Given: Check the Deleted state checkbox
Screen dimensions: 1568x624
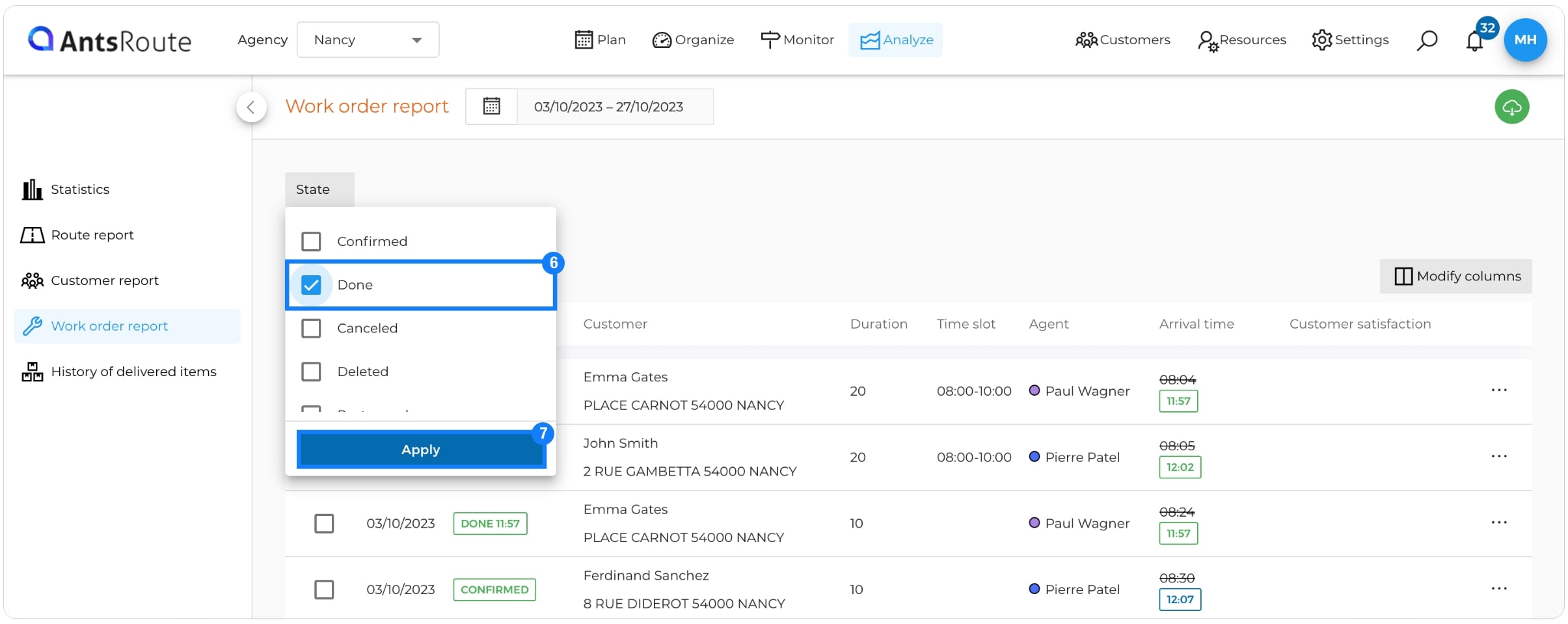Looking at the screenshot, I should click(311, 372).
